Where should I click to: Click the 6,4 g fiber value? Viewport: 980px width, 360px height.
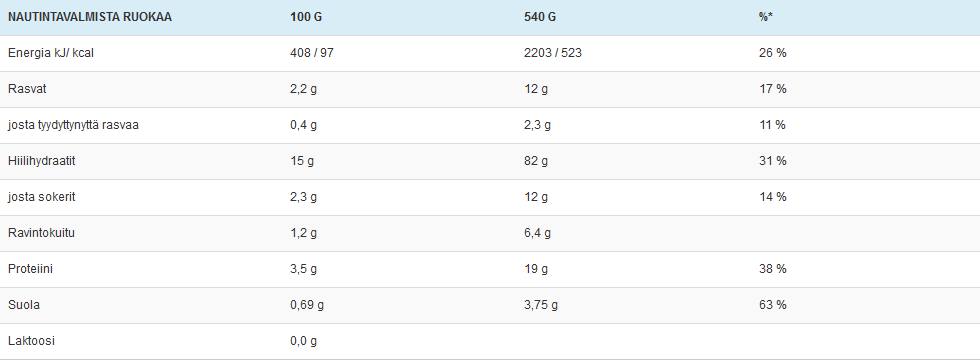[538, 233]
